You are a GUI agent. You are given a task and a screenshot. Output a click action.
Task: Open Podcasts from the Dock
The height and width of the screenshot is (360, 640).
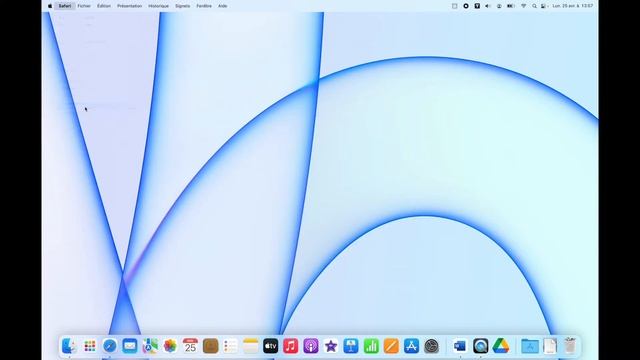coord(311,346)
